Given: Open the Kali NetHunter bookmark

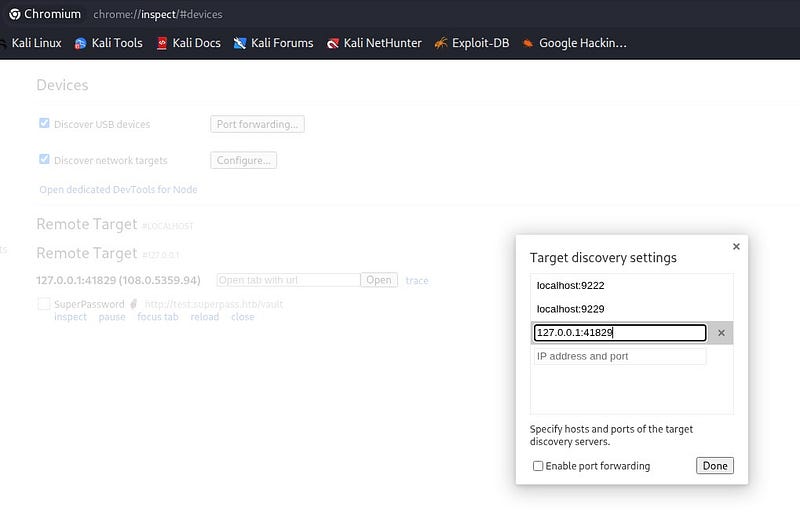Looking at the screenshot, I should click(374, 43).
